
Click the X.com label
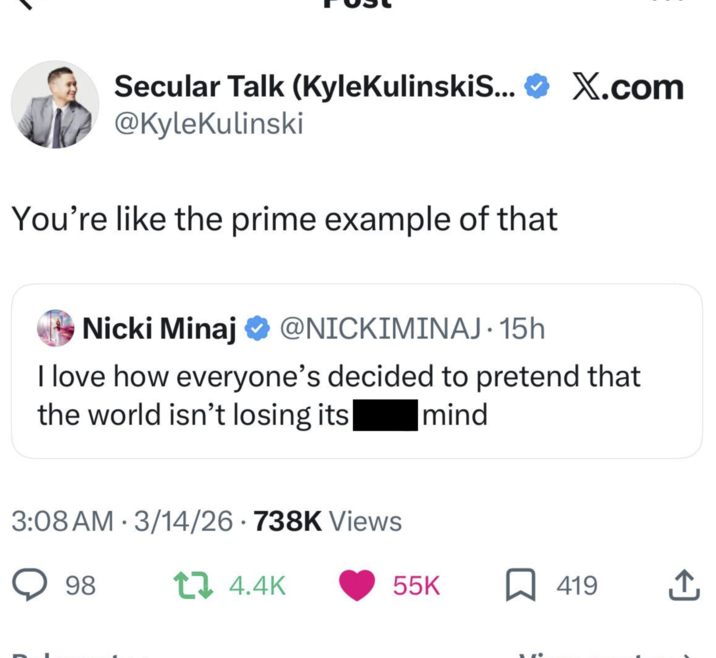click(627, 87)
